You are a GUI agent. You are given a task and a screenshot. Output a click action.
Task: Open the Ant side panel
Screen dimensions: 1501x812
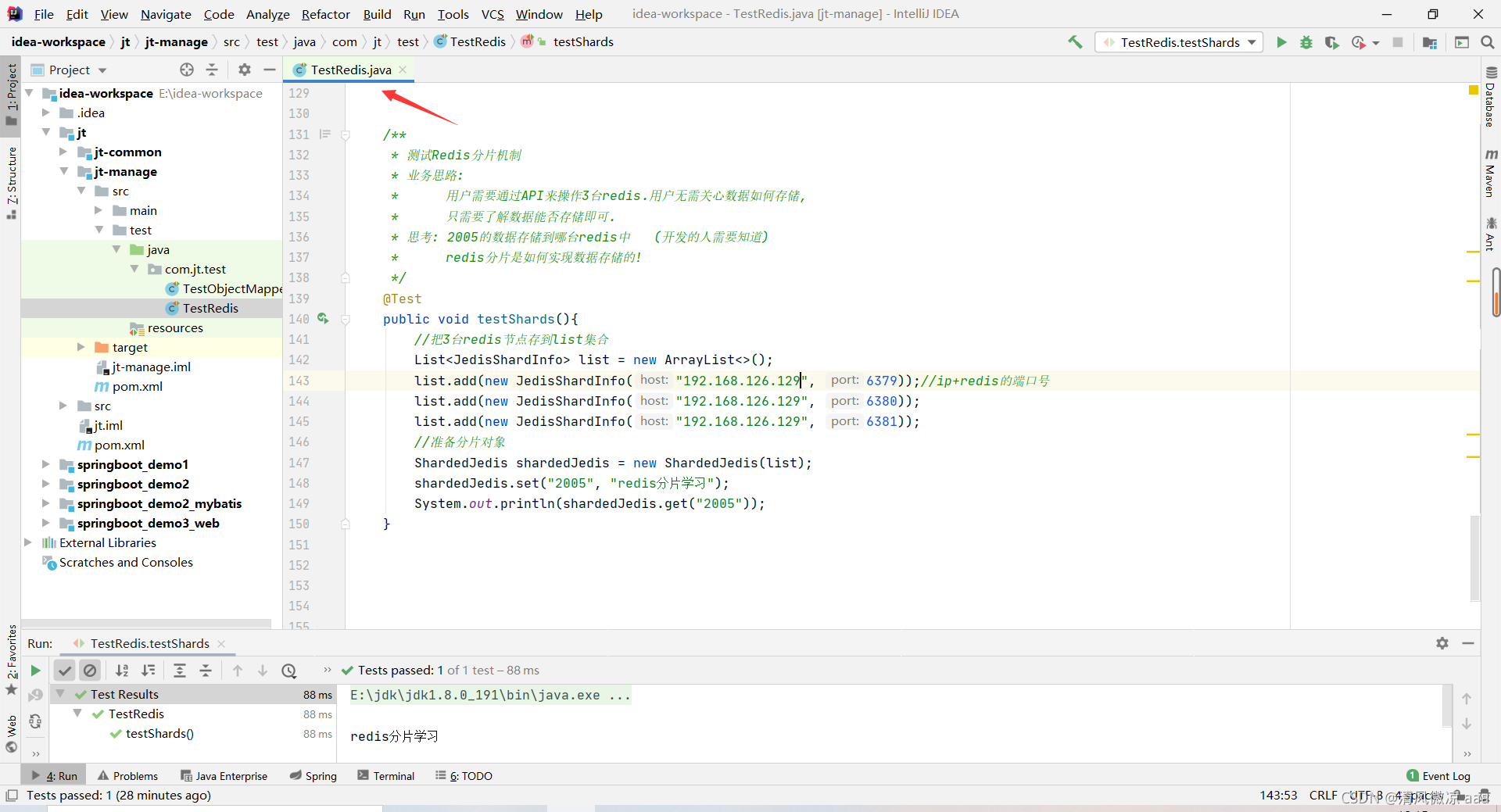pos(1491,234)
